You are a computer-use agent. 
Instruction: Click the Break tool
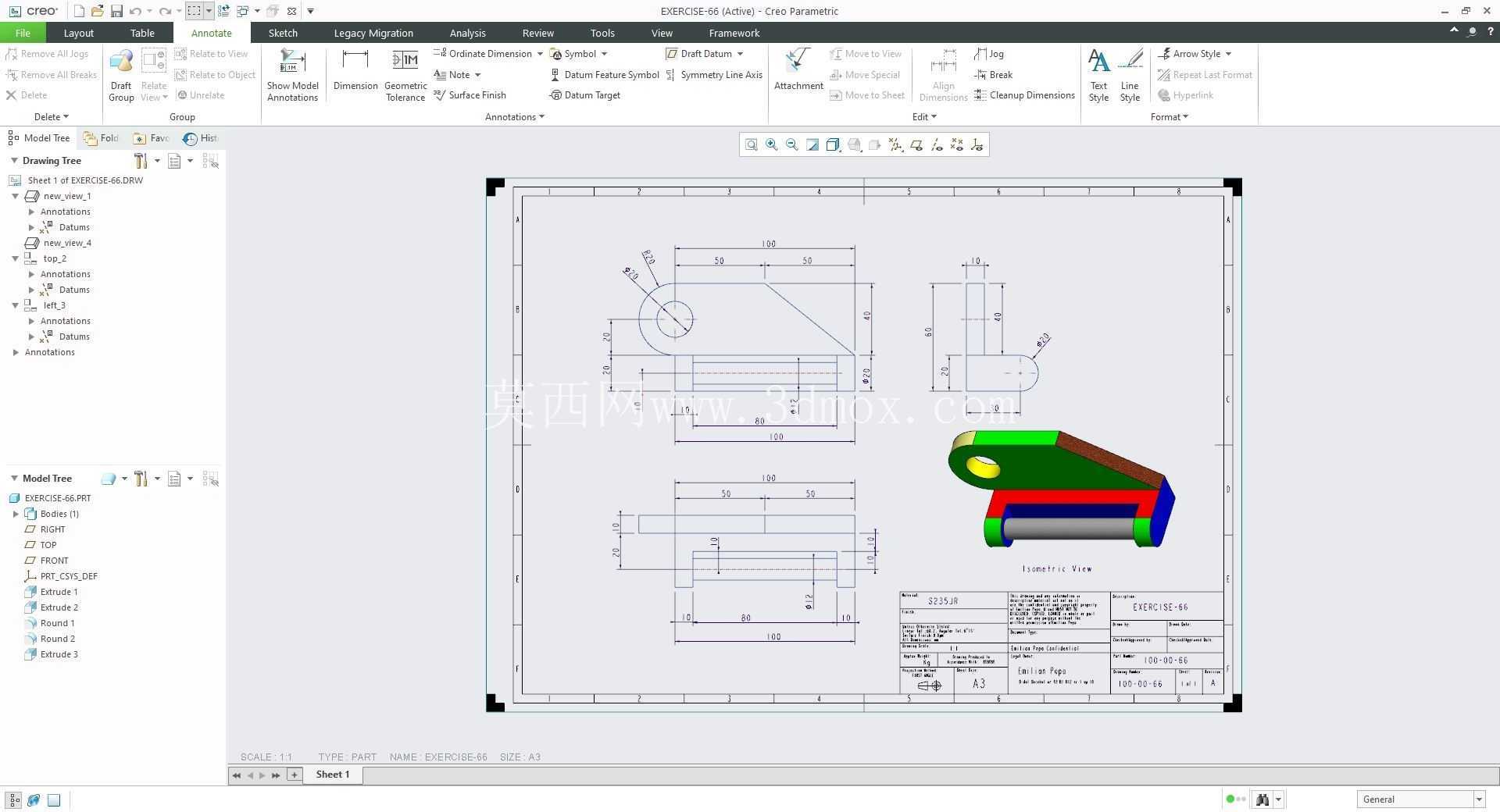click(993, 75)
